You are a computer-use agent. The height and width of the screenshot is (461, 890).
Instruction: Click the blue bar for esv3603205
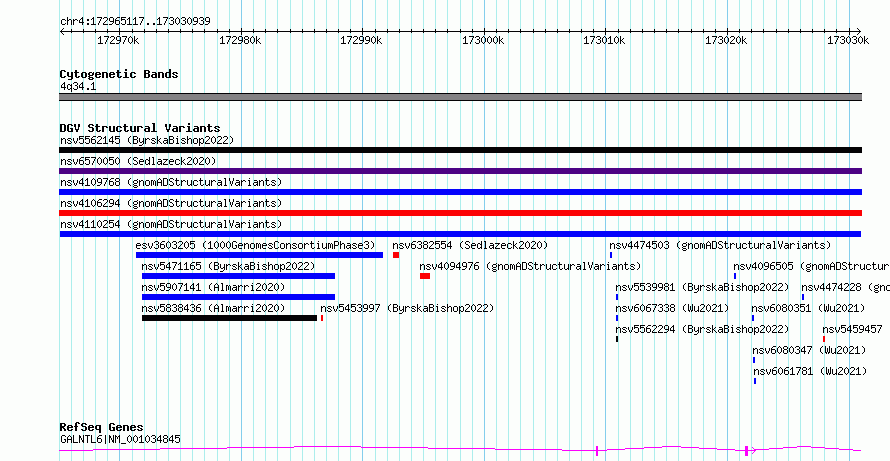[259, 255]
